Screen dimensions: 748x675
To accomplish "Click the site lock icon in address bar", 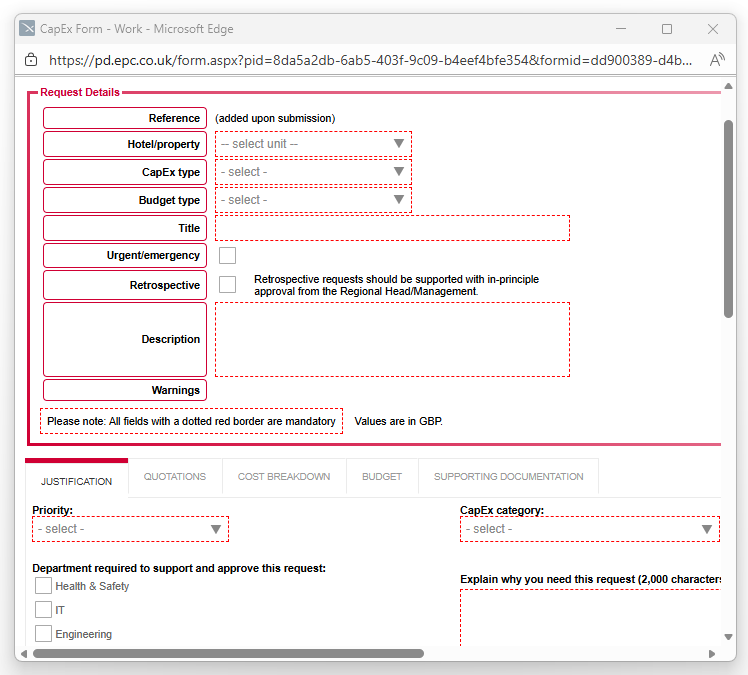I will [x=30, y=60].
